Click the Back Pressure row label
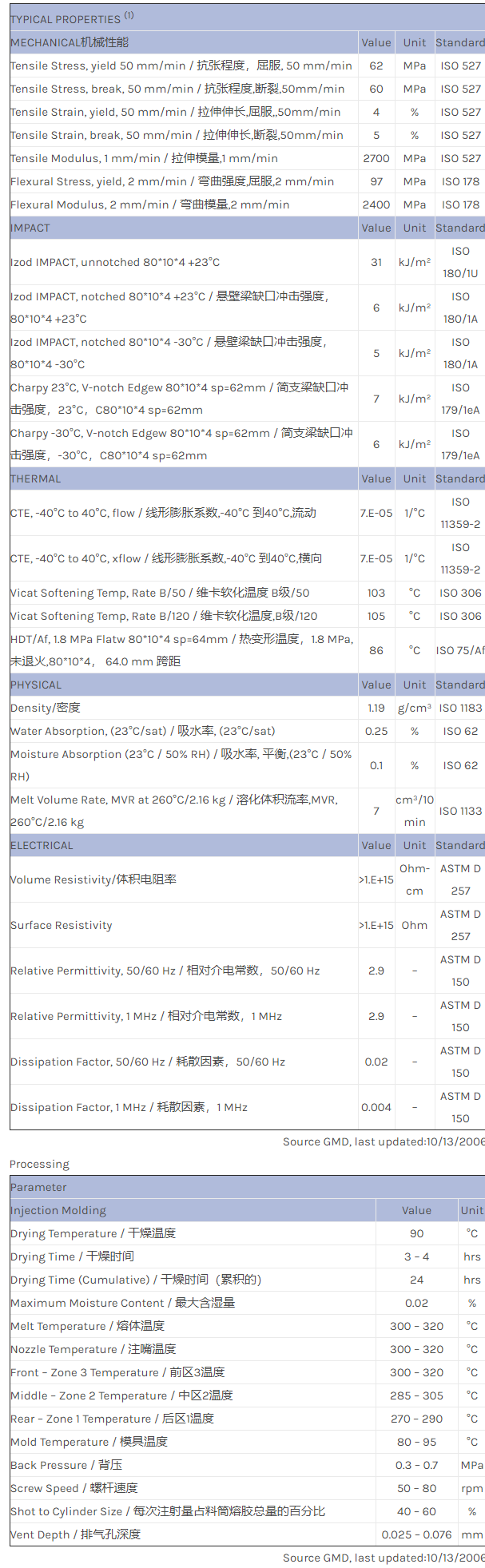The image size is (485, 1568). 66,1465
